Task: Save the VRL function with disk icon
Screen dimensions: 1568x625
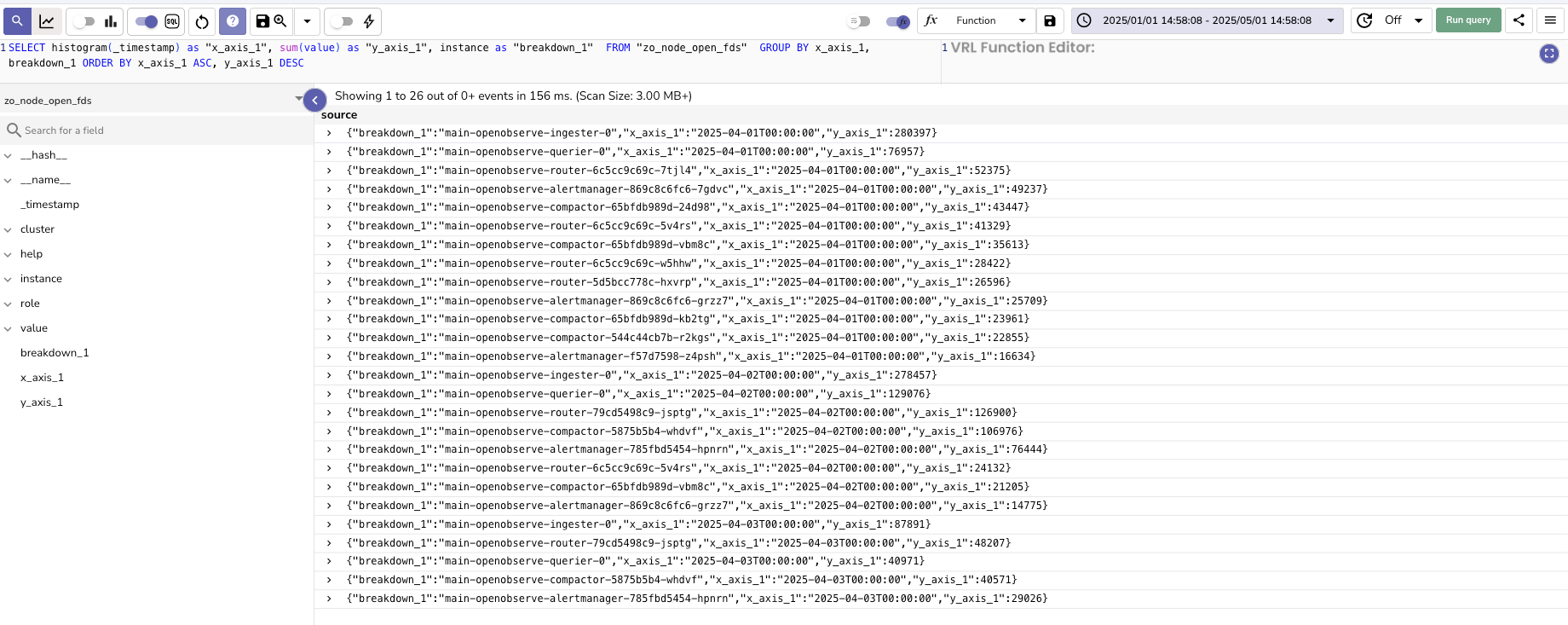Action: pyautogui.click(x=1050, y=21)
